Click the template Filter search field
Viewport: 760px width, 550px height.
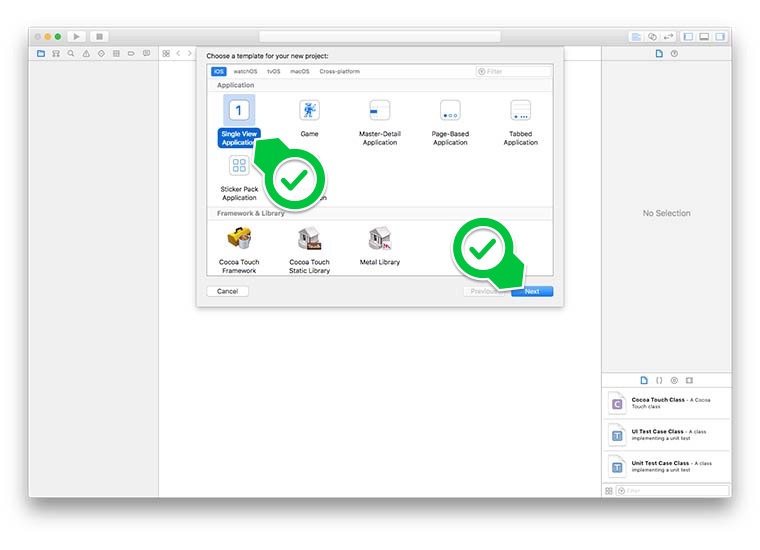pyautogui.click(x=513, y=71)
